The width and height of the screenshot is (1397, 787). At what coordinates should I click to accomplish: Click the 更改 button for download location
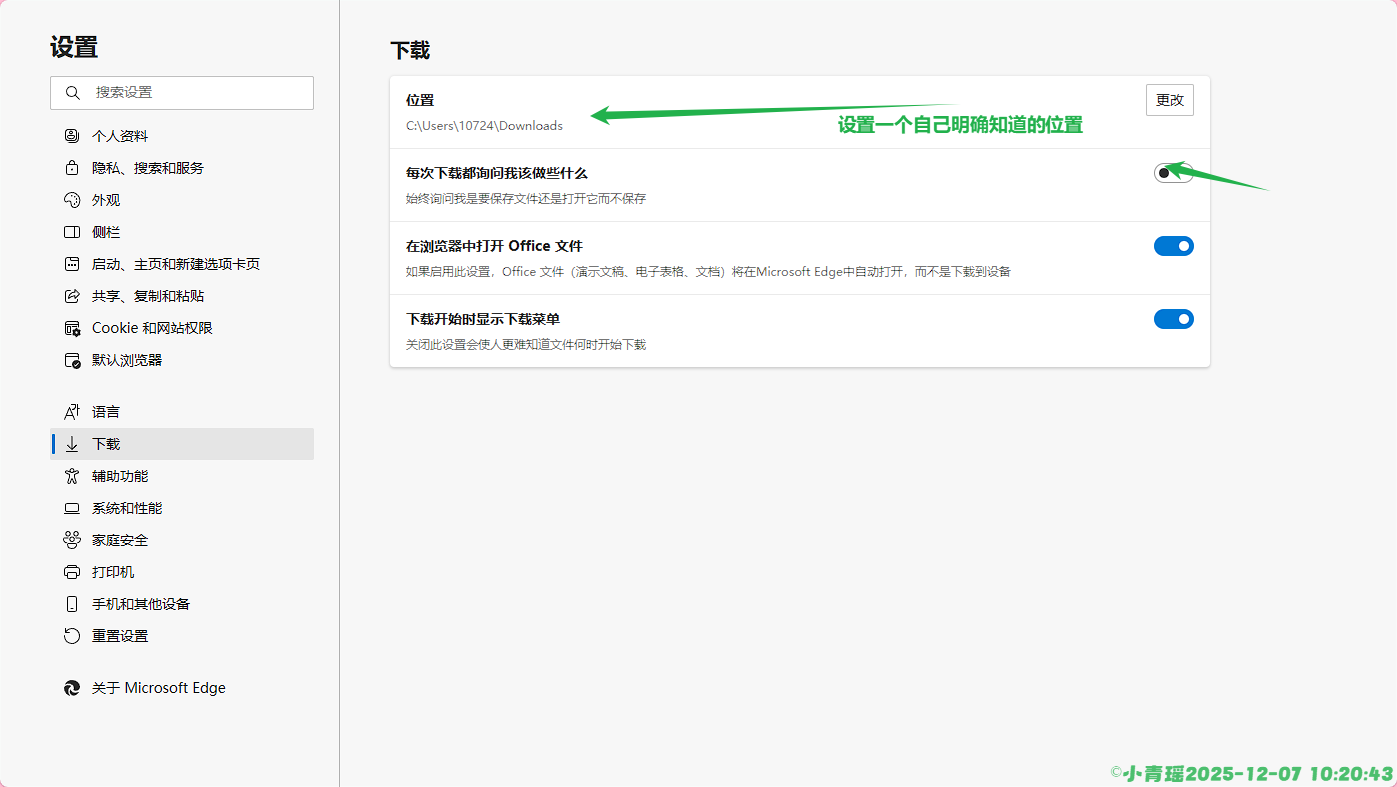[1170, 100]
